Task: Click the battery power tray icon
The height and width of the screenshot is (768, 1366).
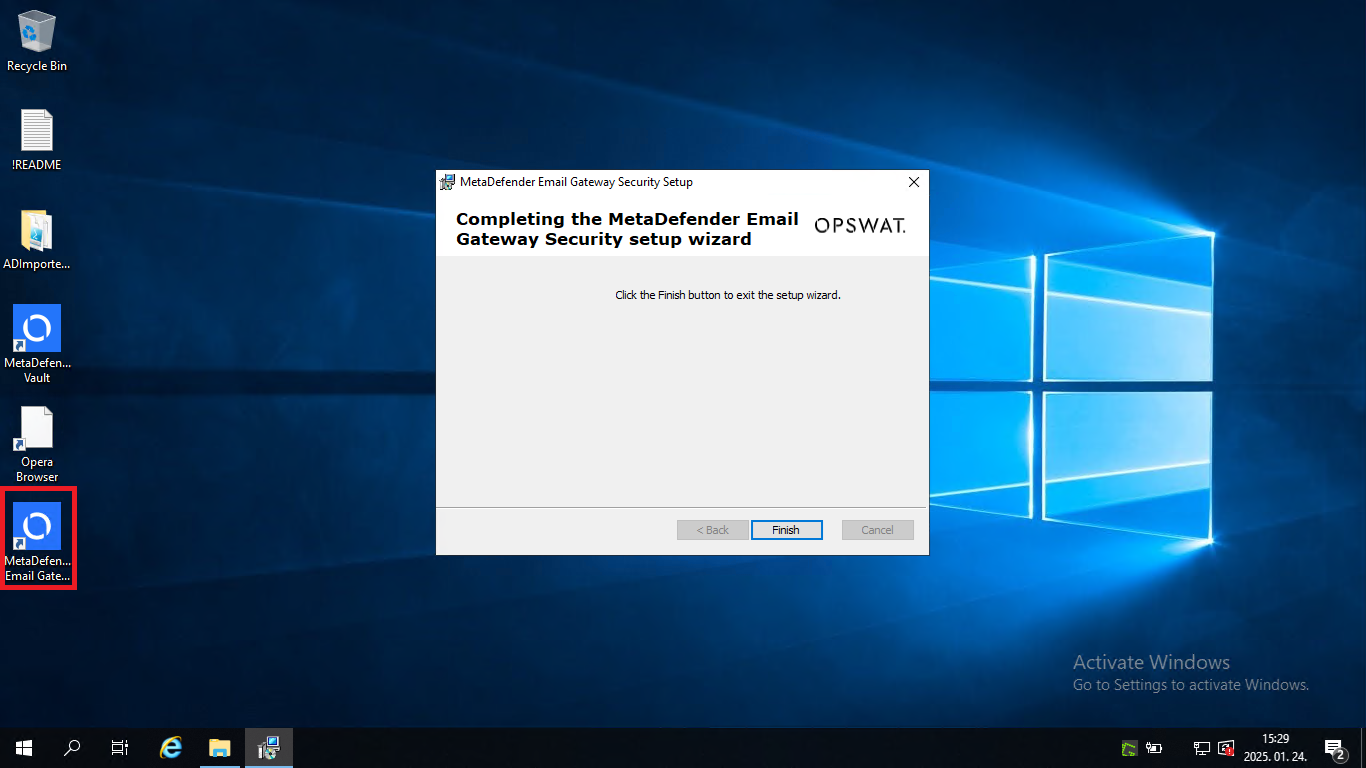Action: click(x=1154, y=747)
